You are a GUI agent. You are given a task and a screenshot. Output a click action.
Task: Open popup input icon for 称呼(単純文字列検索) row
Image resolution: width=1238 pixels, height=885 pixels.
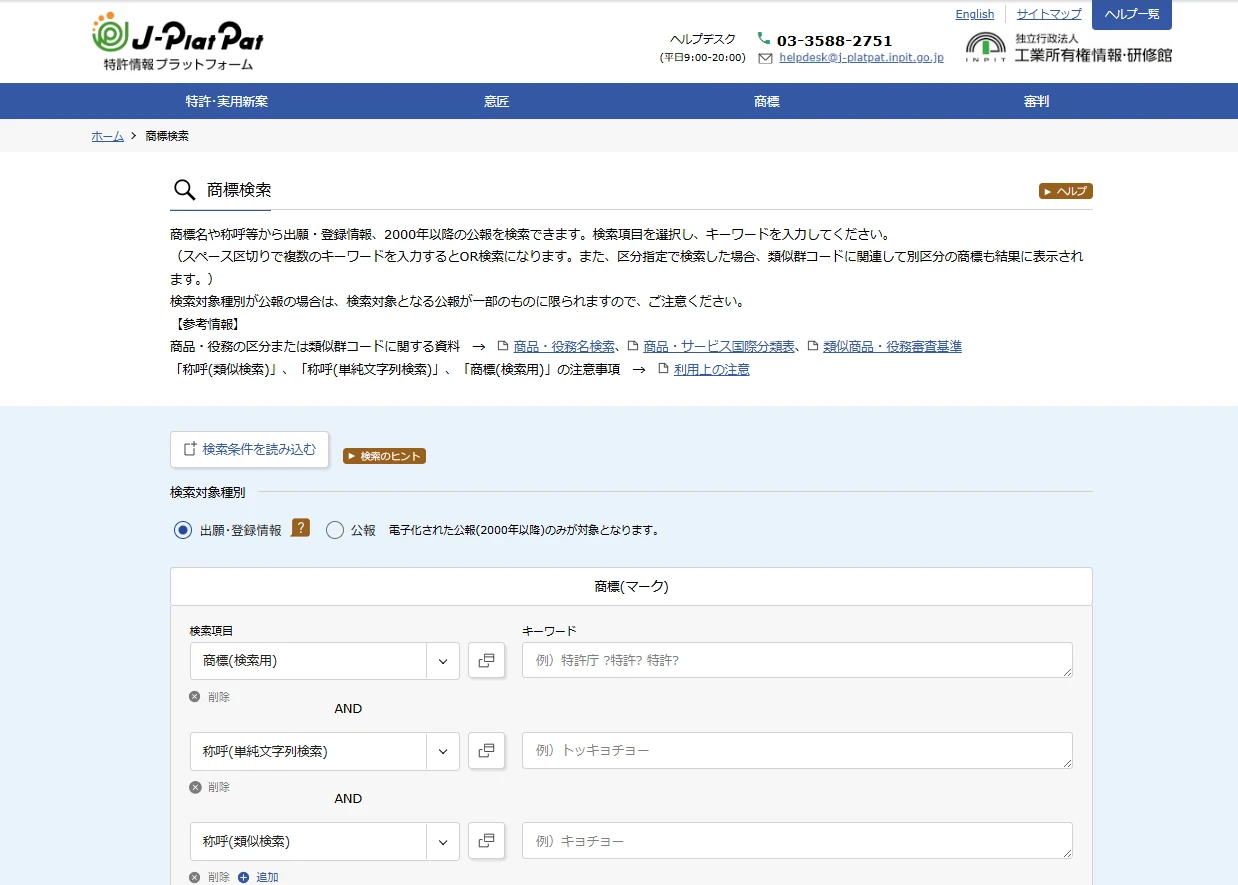486,751
